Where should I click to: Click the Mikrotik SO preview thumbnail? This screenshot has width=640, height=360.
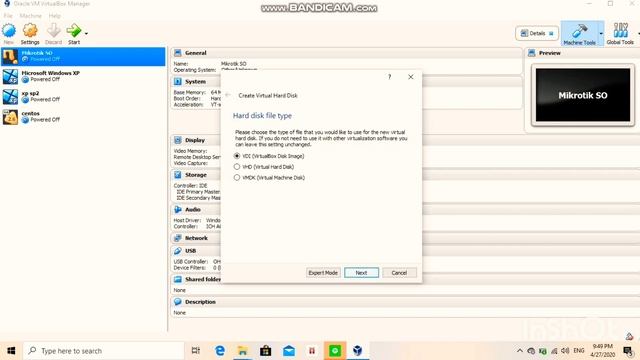[x=583, y=95]
